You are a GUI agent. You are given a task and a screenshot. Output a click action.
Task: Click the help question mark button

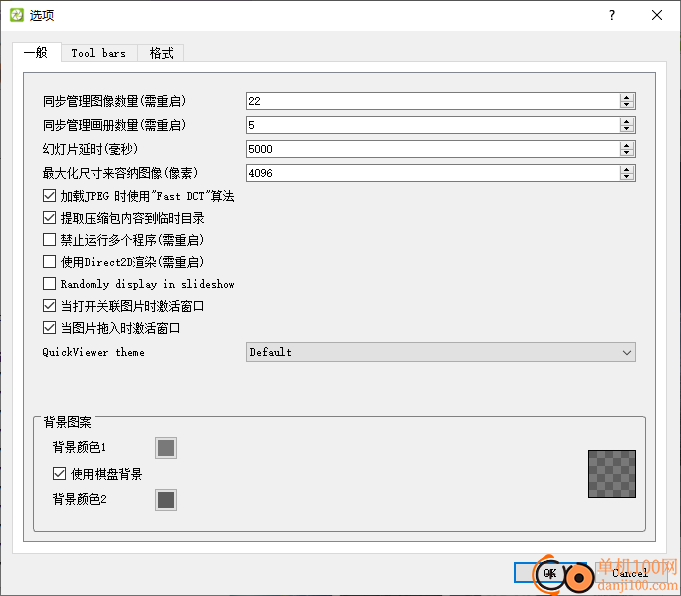tap(612, 15)
